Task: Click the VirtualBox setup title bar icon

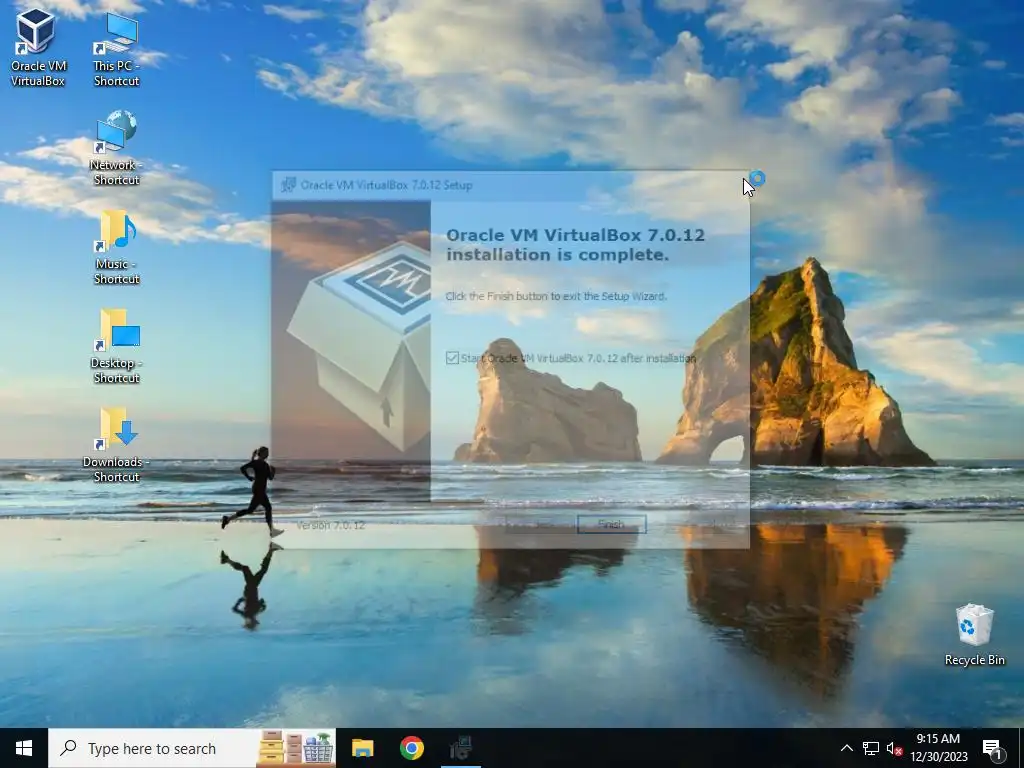Action: coord(288,185)
